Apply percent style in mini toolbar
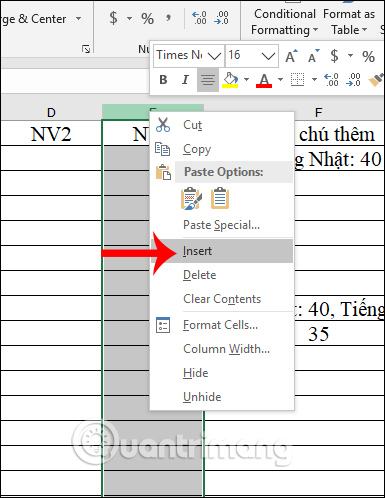 (x=368, y=56)
